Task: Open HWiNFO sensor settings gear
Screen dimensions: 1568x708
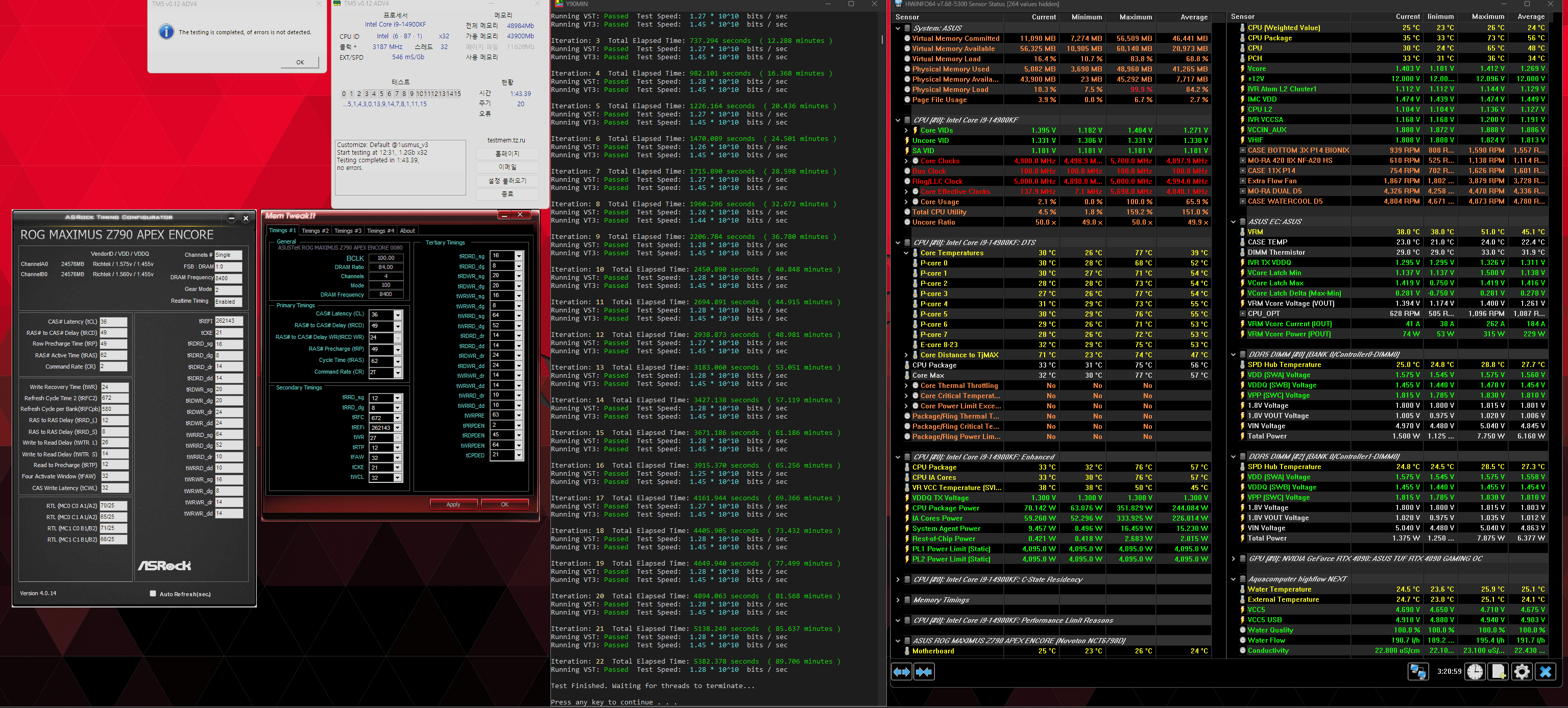Action: coord(1521,671)
